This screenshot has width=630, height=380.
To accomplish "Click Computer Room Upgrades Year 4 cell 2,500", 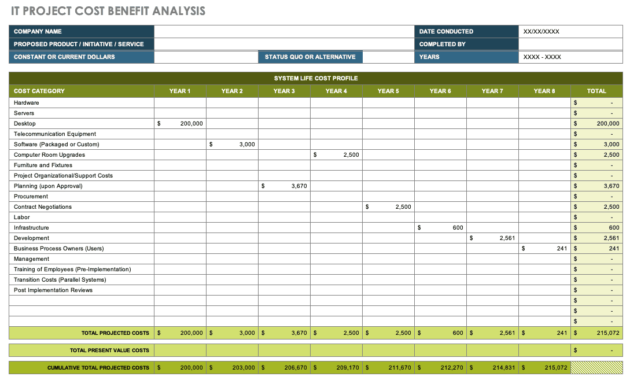I will point(336,155).
